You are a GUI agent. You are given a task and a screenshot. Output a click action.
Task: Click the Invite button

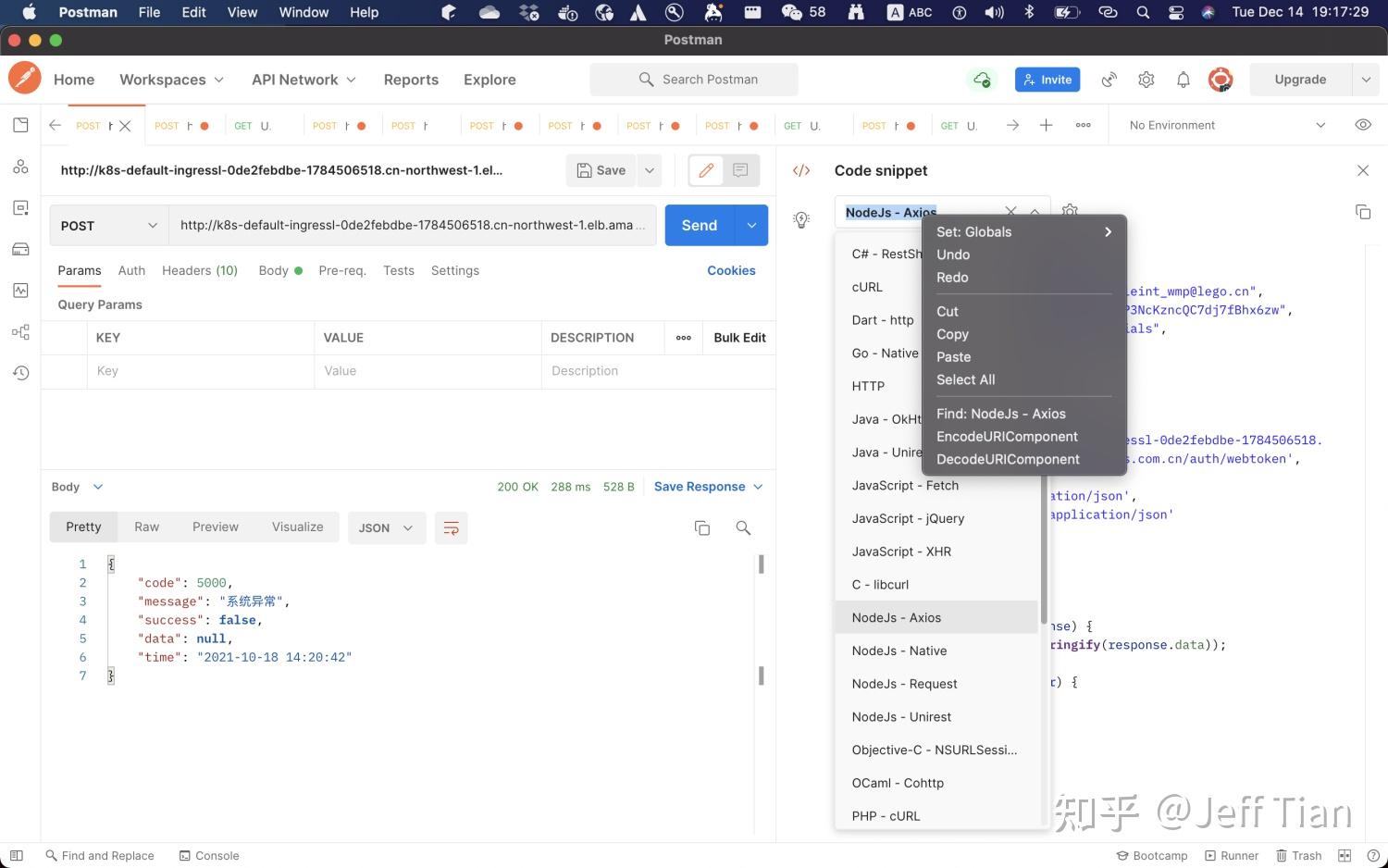point(1047,80)
